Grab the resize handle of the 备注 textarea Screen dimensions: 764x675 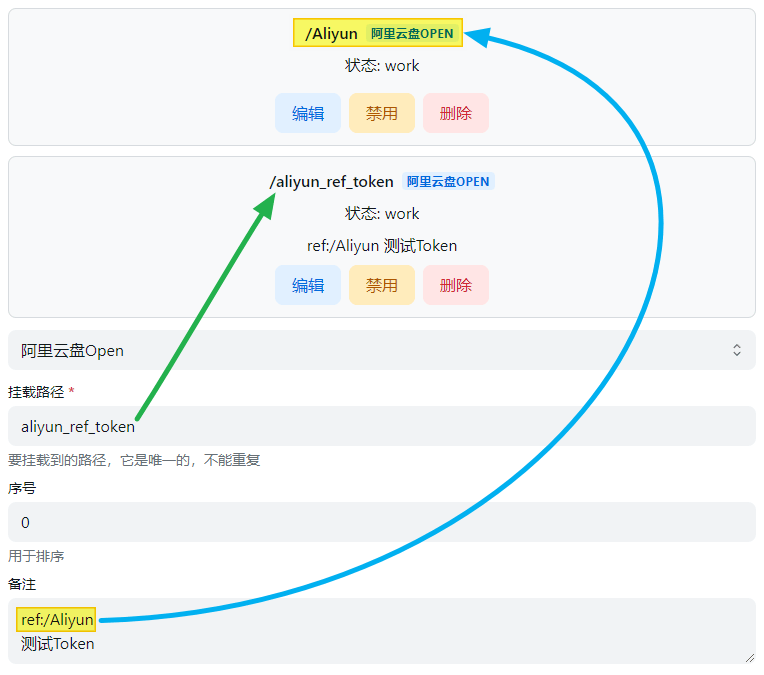tap(749, 656)
